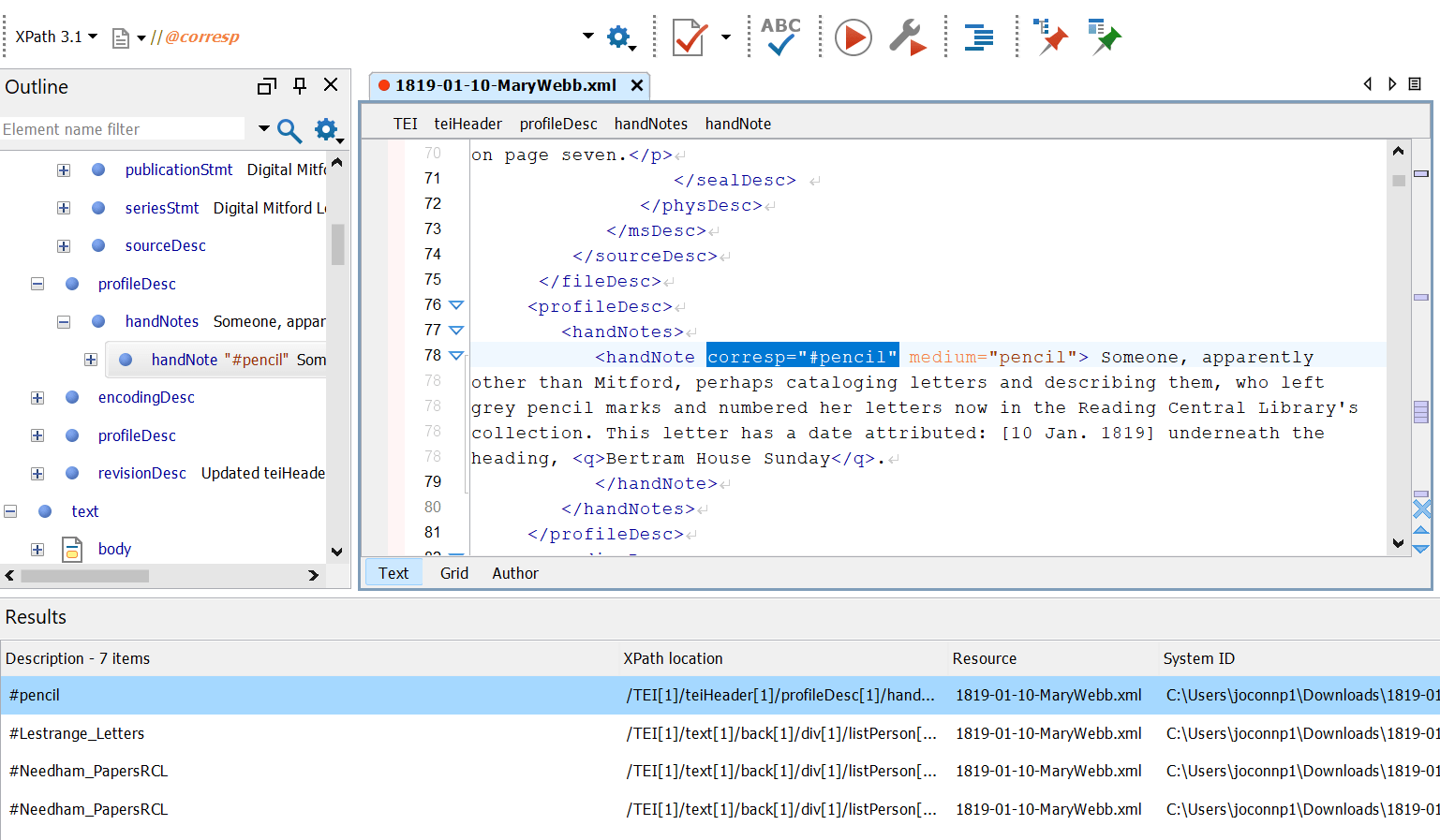
Task: Float the Outline panel
Action: point(267,86)
